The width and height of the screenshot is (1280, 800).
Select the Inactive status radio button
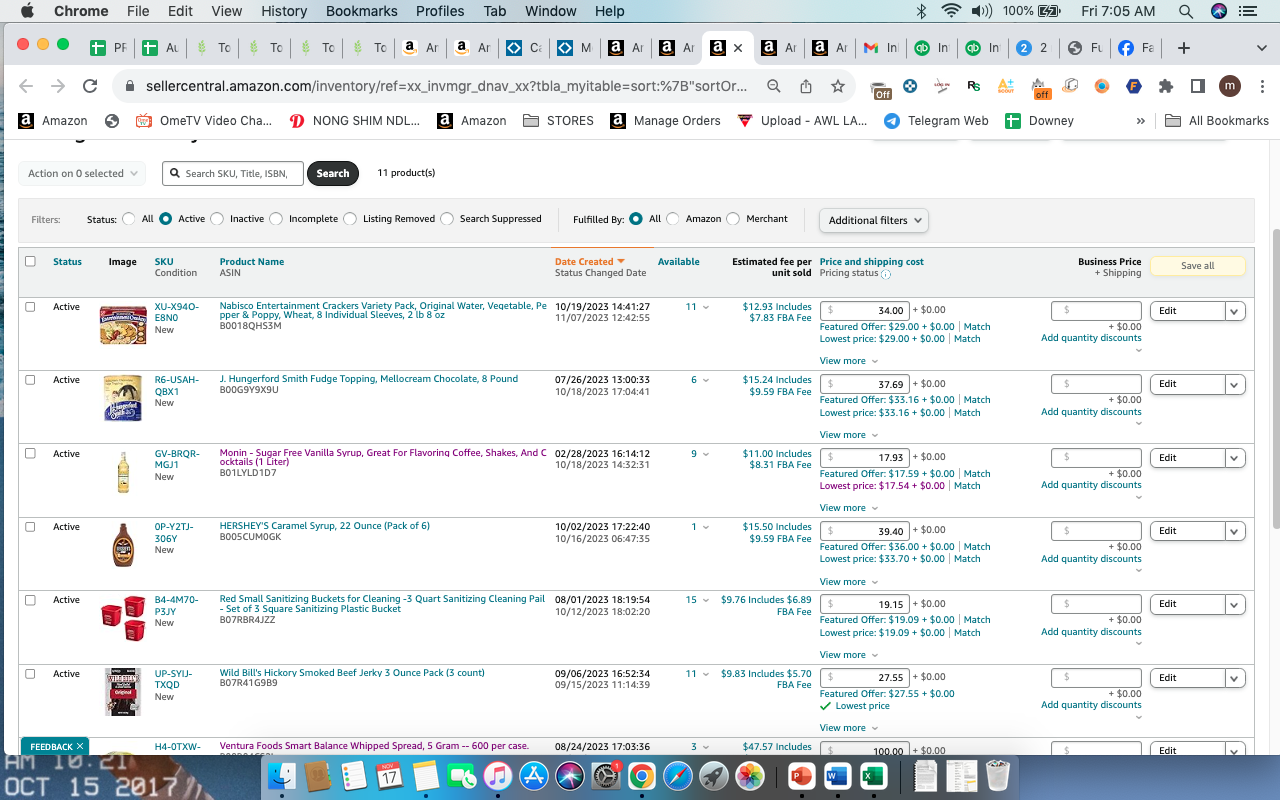pyautogui.click(x=217, y=219)
